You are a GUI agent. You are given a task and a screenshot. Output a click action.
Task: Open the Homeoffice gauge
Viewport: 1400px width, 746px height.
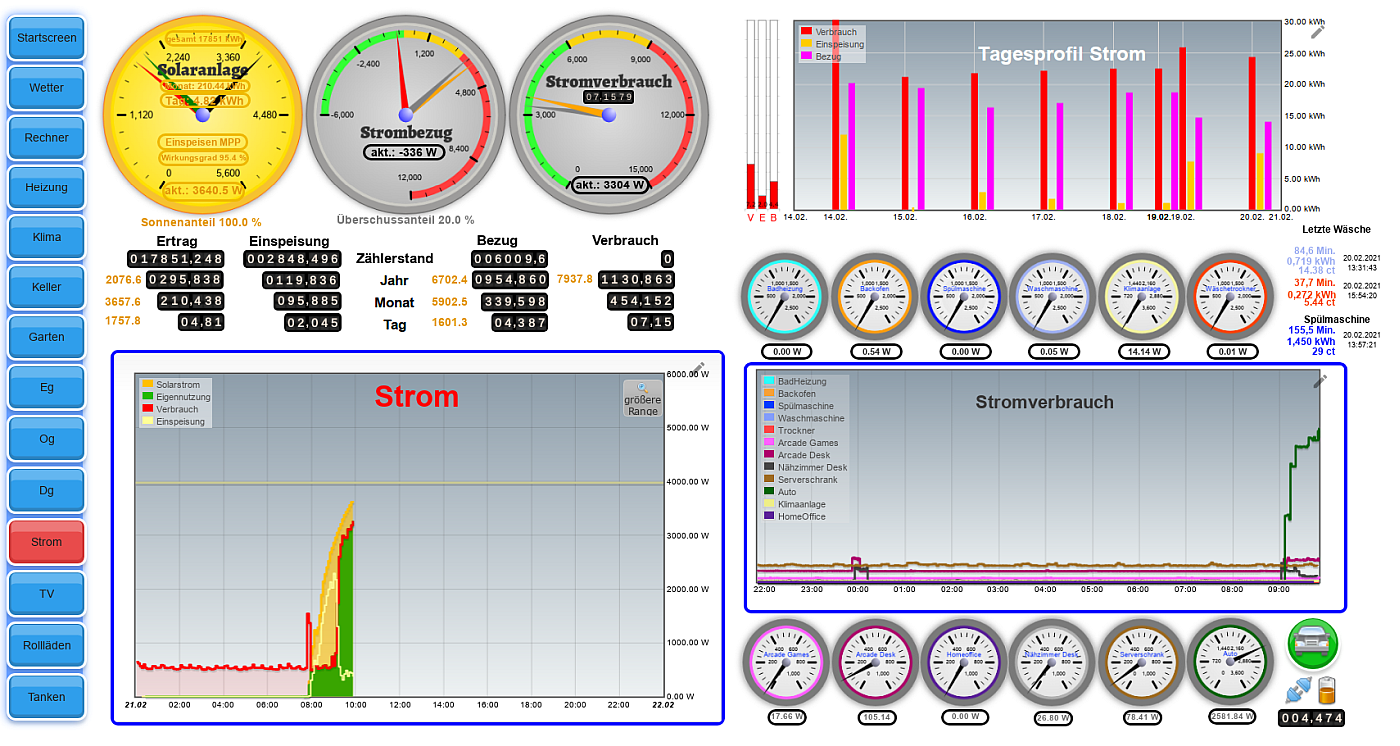[x=965, y=663]
